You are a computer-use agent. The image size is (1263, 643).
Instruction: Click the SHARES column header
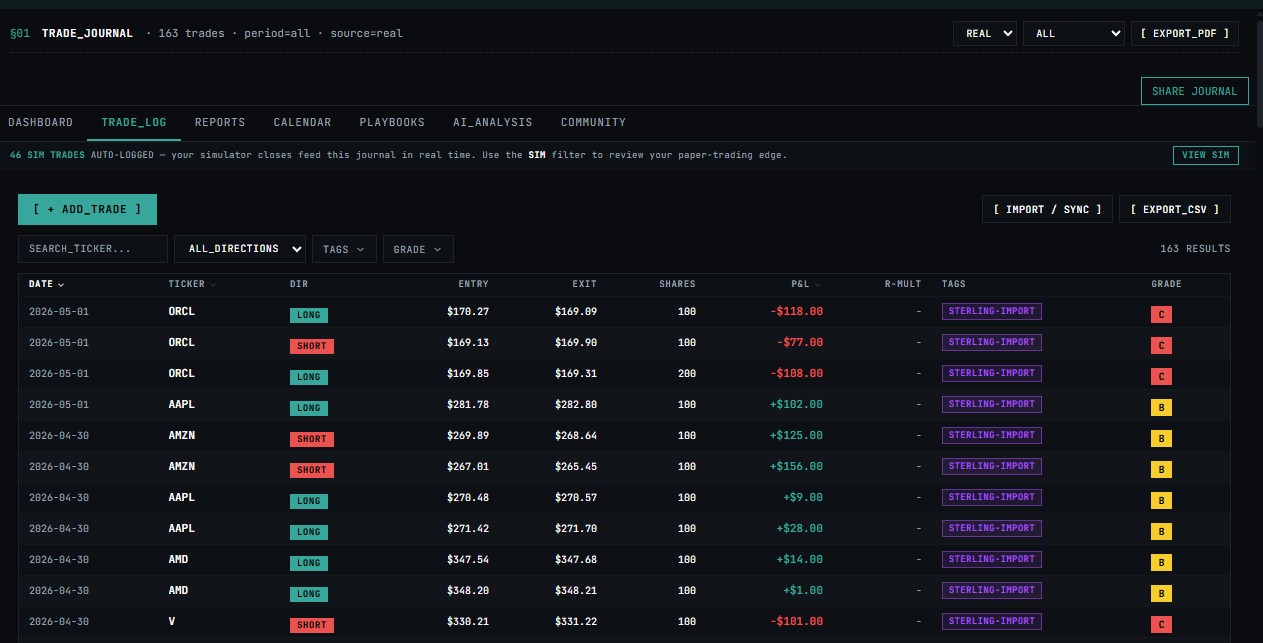pyautogui.click(x=677, y=284)
